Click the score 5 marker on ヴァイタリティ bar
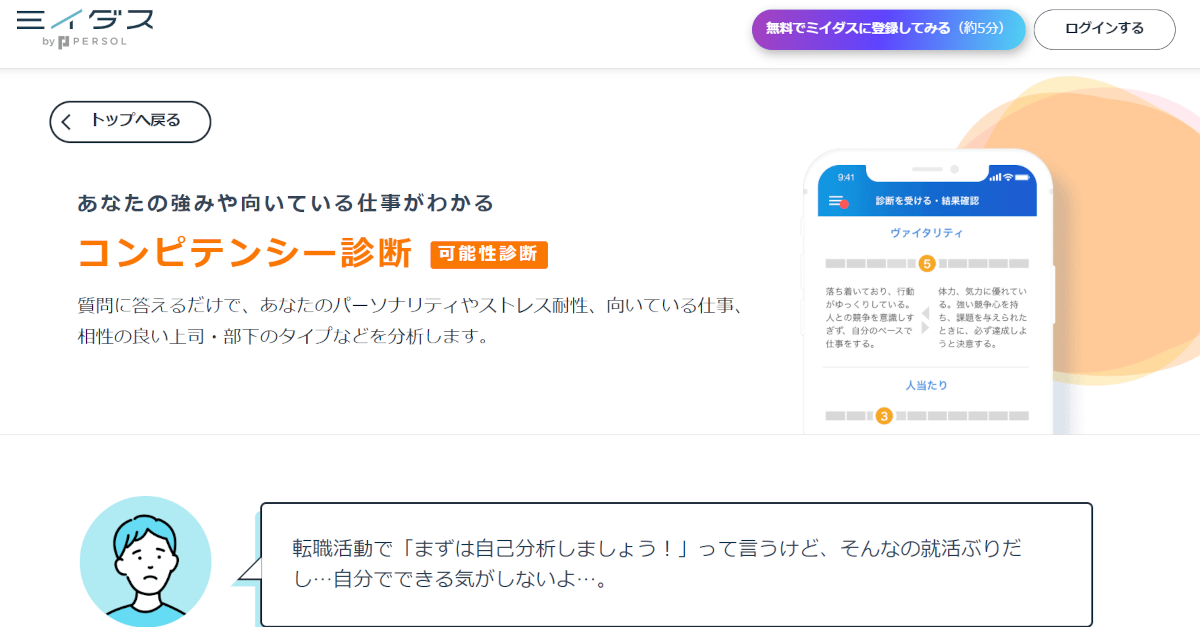 pos(927,264)
